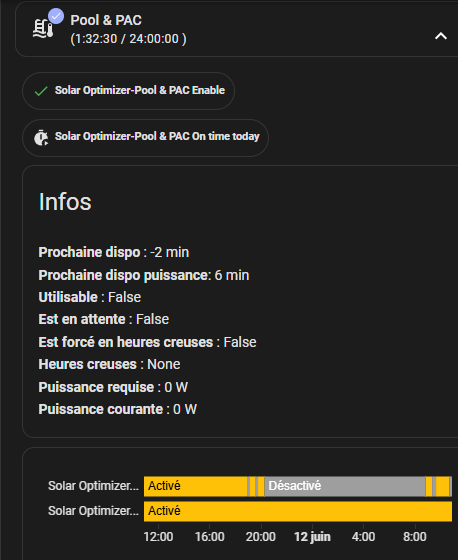Click the blue checkmark badge on pool icon
Image resolution: width=458 pixels, height=560 pixels.
tap(56, 16)
